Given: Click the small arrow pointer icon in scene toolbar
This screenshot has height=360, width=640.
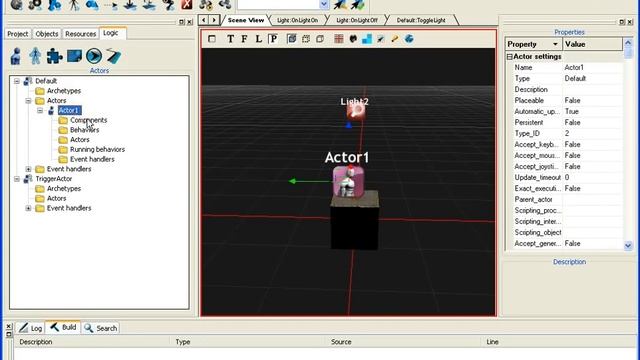Looking at the screenshot, I should pyautogui.click(x=381, y=39).
